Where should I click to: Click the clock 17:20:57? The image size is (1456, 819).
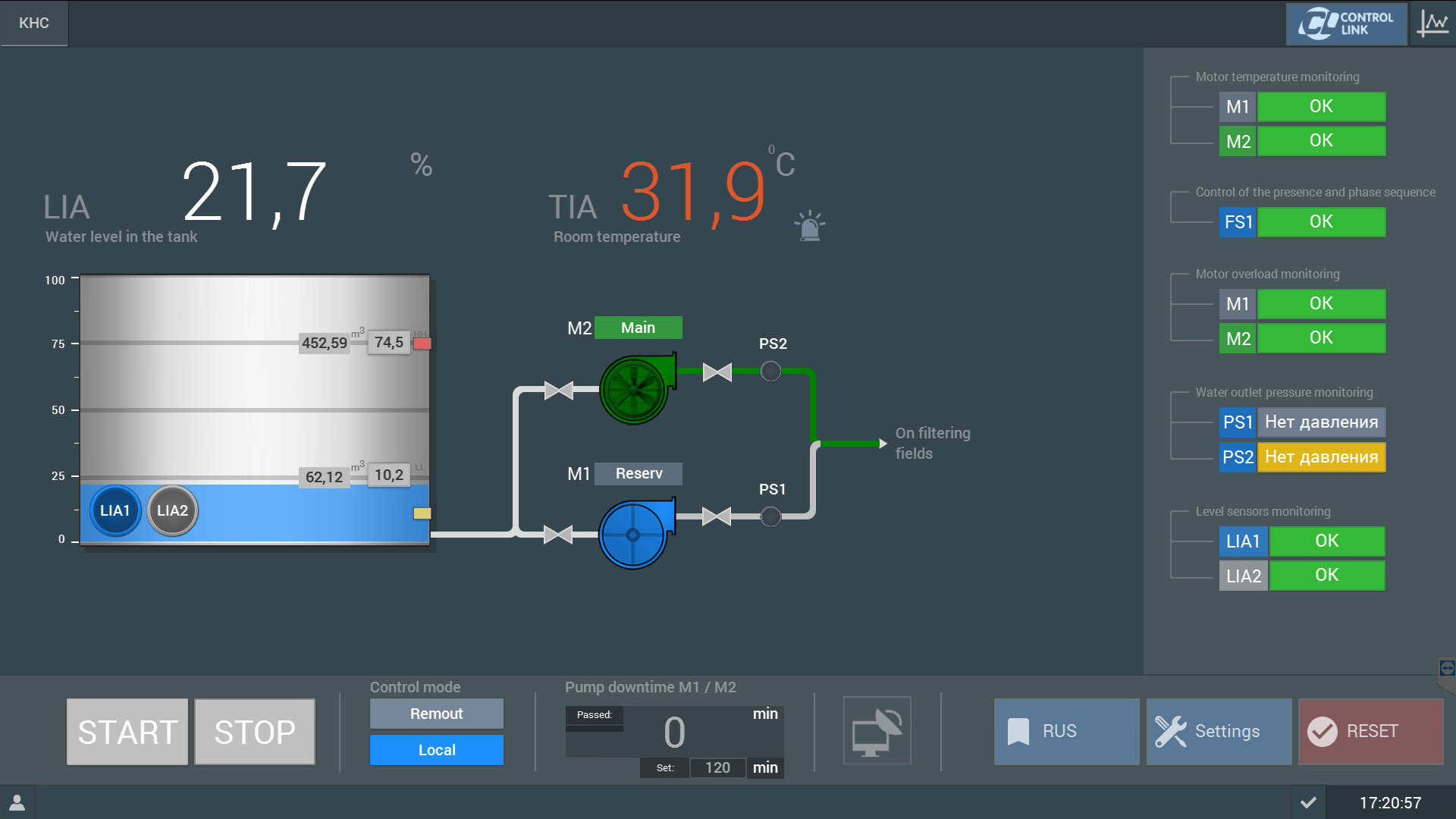tap(1390, 803)
